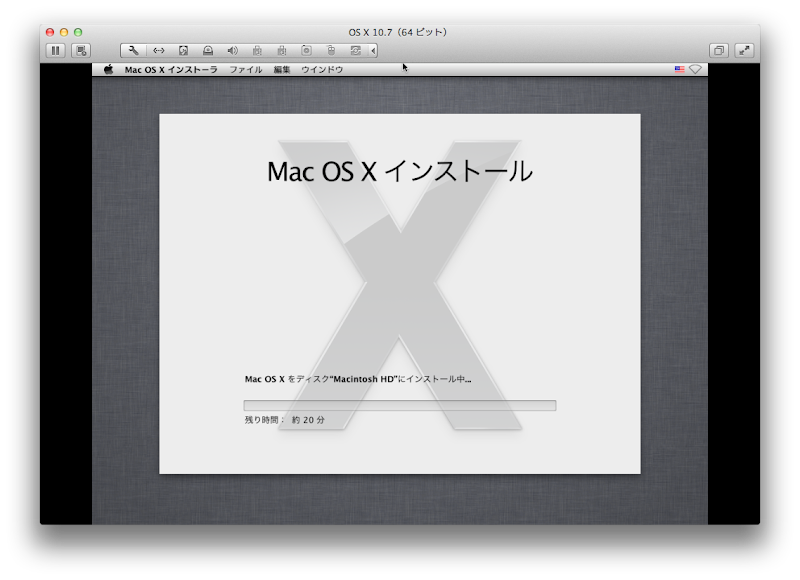Open the ファイル menu

tap(245, 69)
